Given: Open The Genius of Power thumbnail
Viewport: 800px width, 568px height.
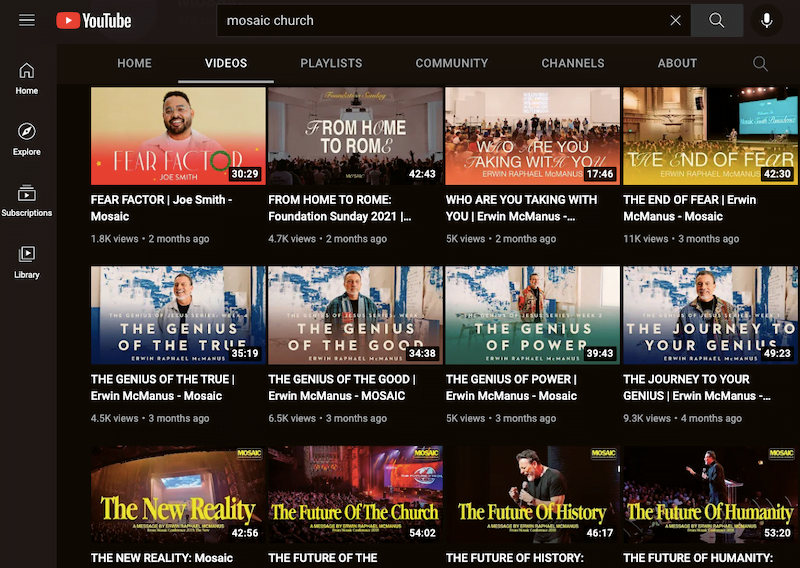Looking at the screenshot, I should 533,315.
